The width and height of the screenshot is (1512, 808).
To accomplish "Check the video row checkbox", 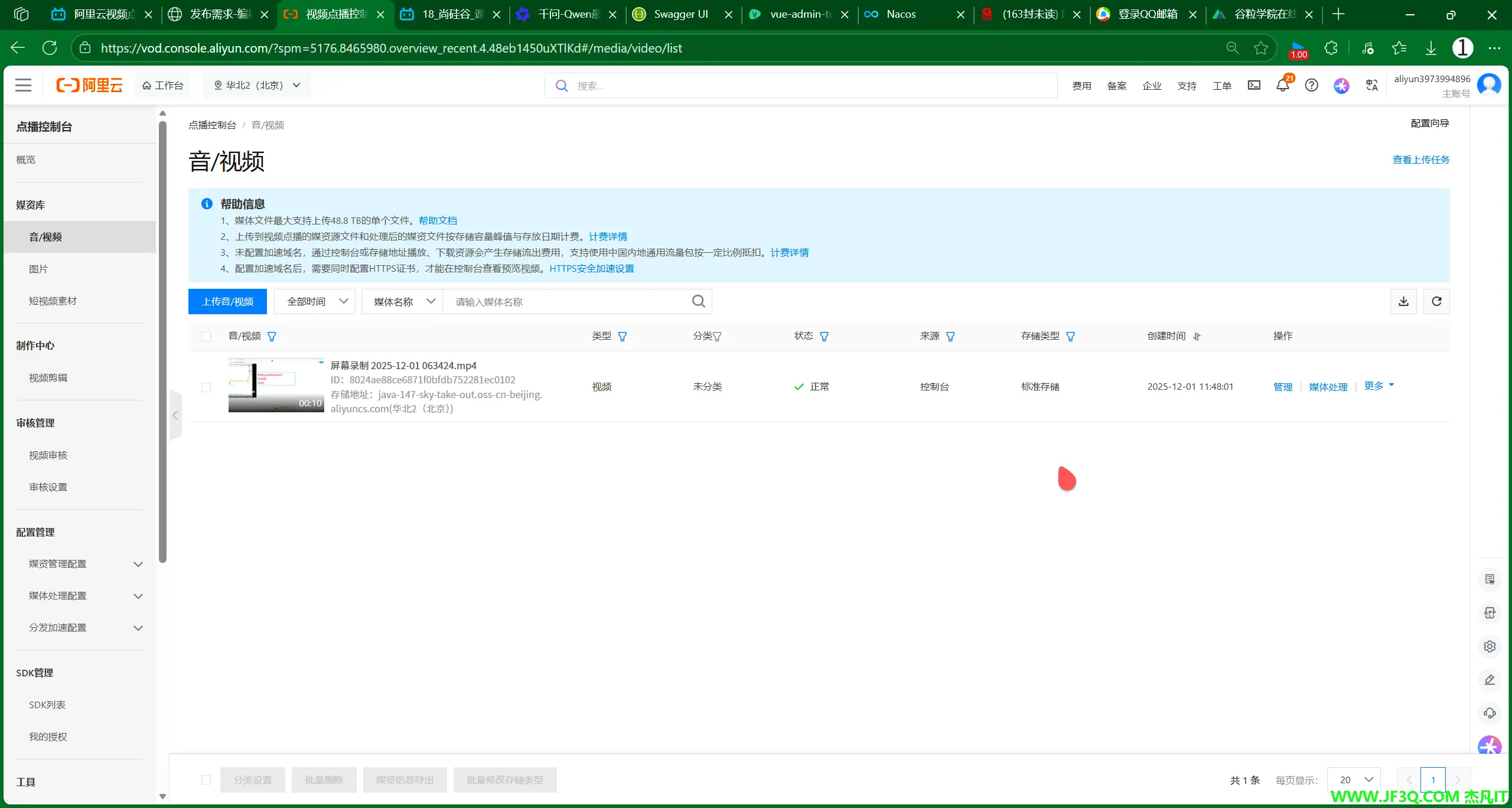I will pyautogui.click(x=206, y=387).
